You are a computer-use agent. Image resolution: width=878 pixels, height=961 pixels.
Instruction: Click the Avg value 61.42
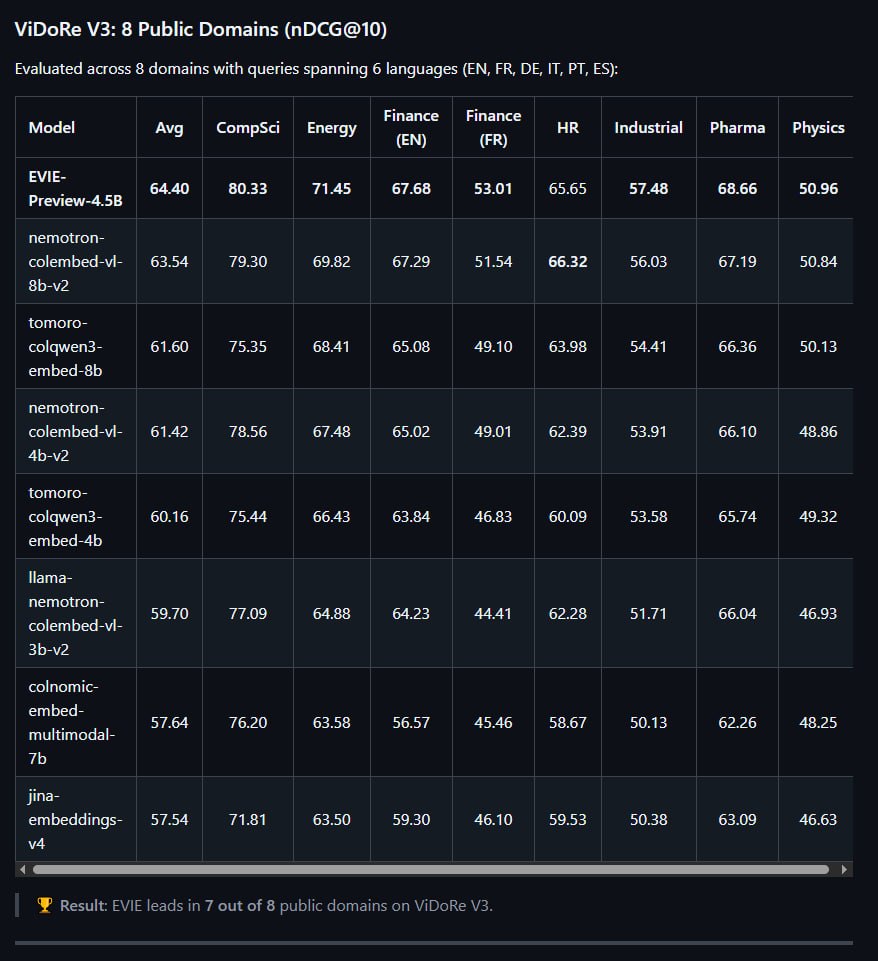click(169, 431)
